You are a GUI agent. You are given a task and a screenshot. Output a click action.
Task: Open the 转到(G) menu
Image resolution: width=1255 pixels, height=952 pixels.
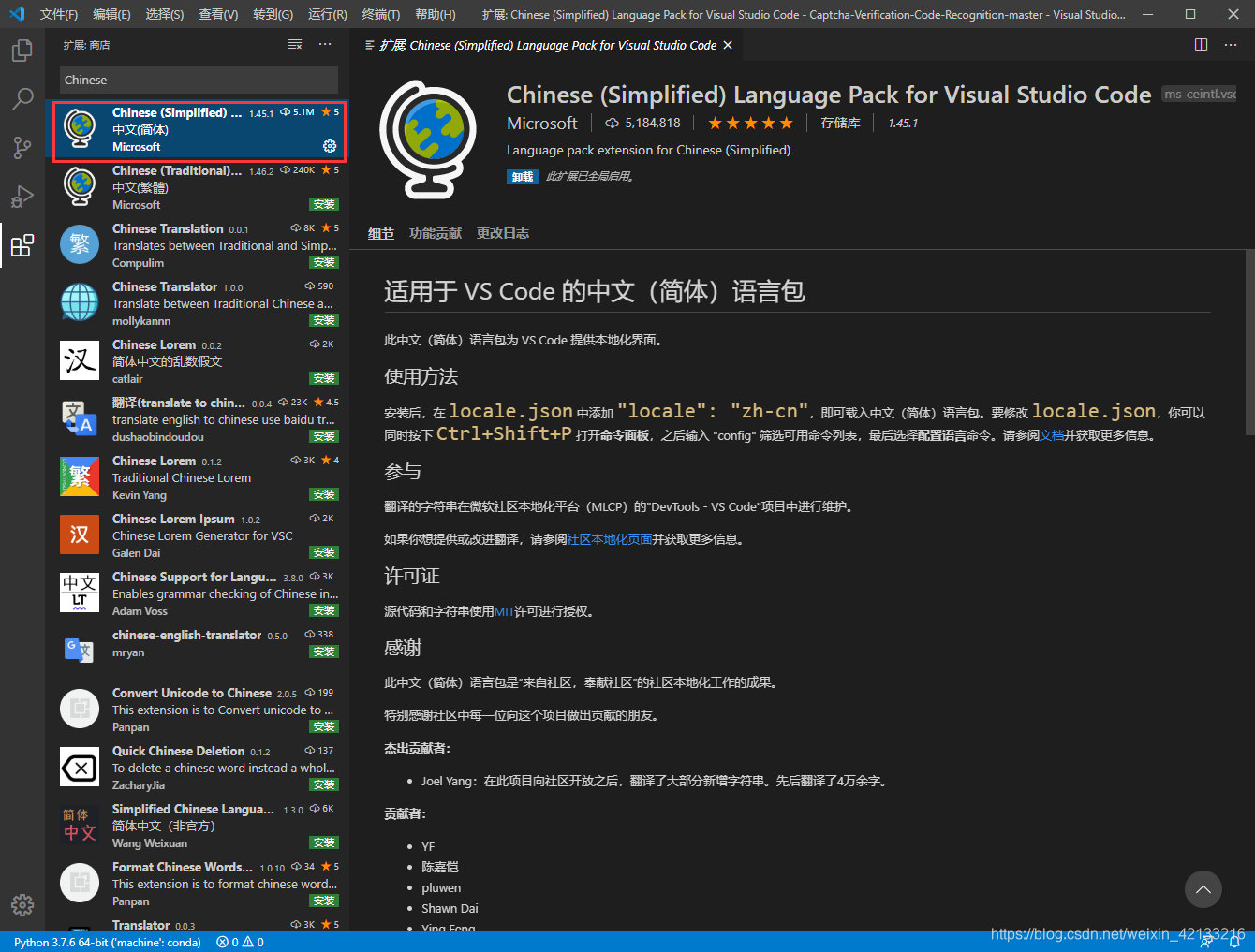(273, 14)
